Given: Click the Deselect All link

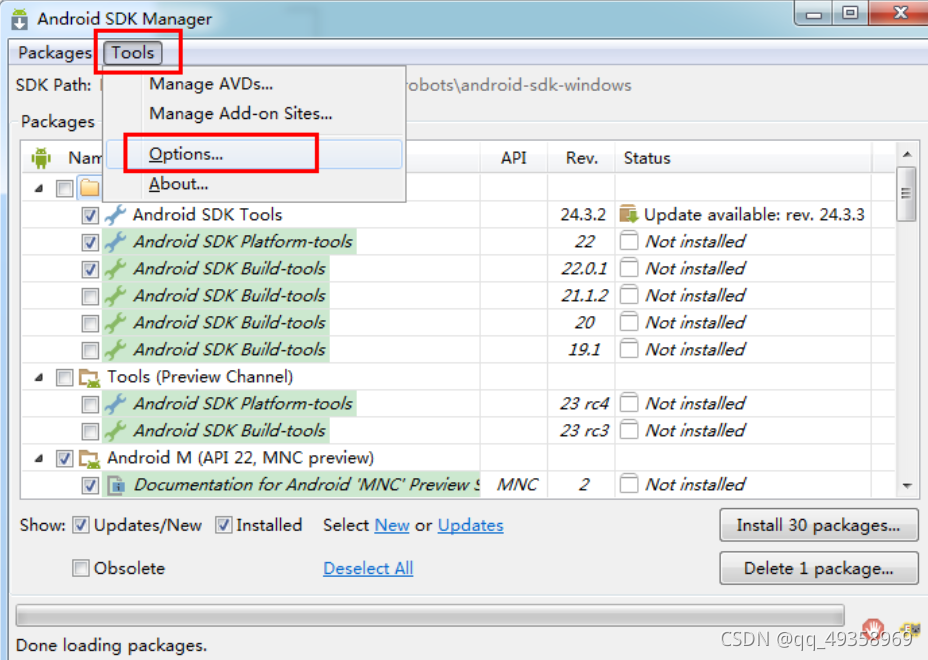Looking at the screenshot, I should pyautogui.click(x=368, y=568).
